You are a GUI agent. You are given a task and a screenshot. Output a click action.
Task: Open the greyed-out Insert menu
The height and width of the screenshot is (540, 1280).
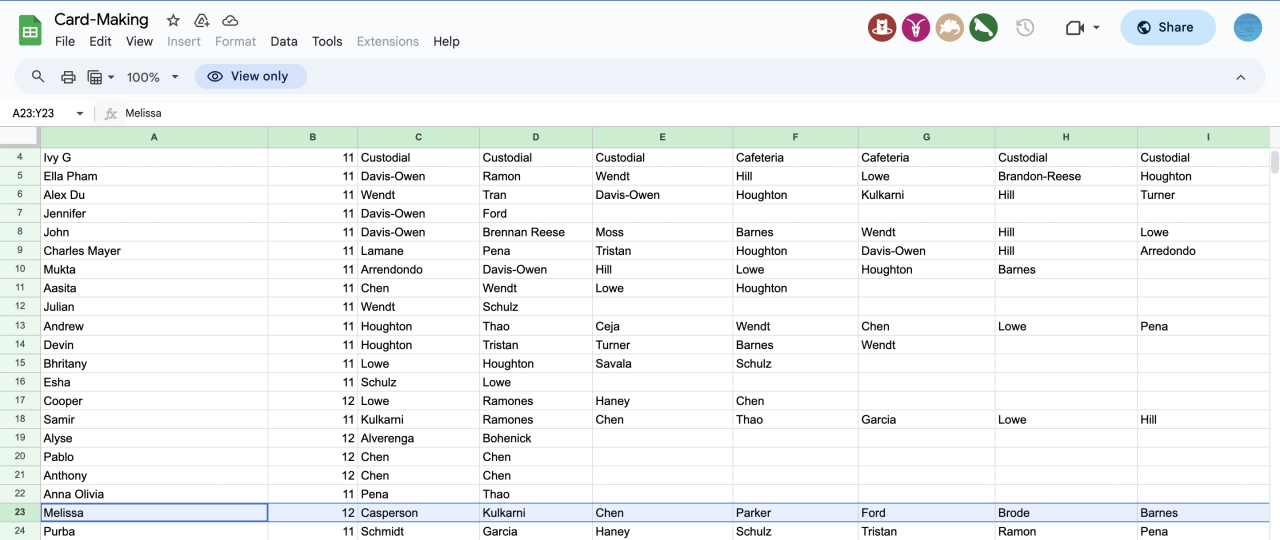point(184,41)
